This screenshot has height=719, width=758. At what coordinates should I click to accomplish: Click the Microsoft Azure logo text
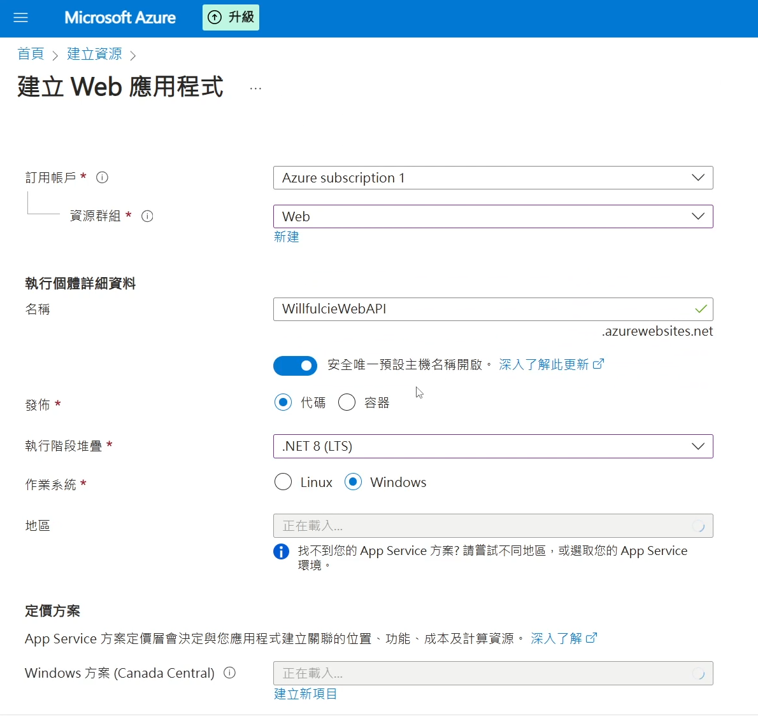tap(120, 18)
